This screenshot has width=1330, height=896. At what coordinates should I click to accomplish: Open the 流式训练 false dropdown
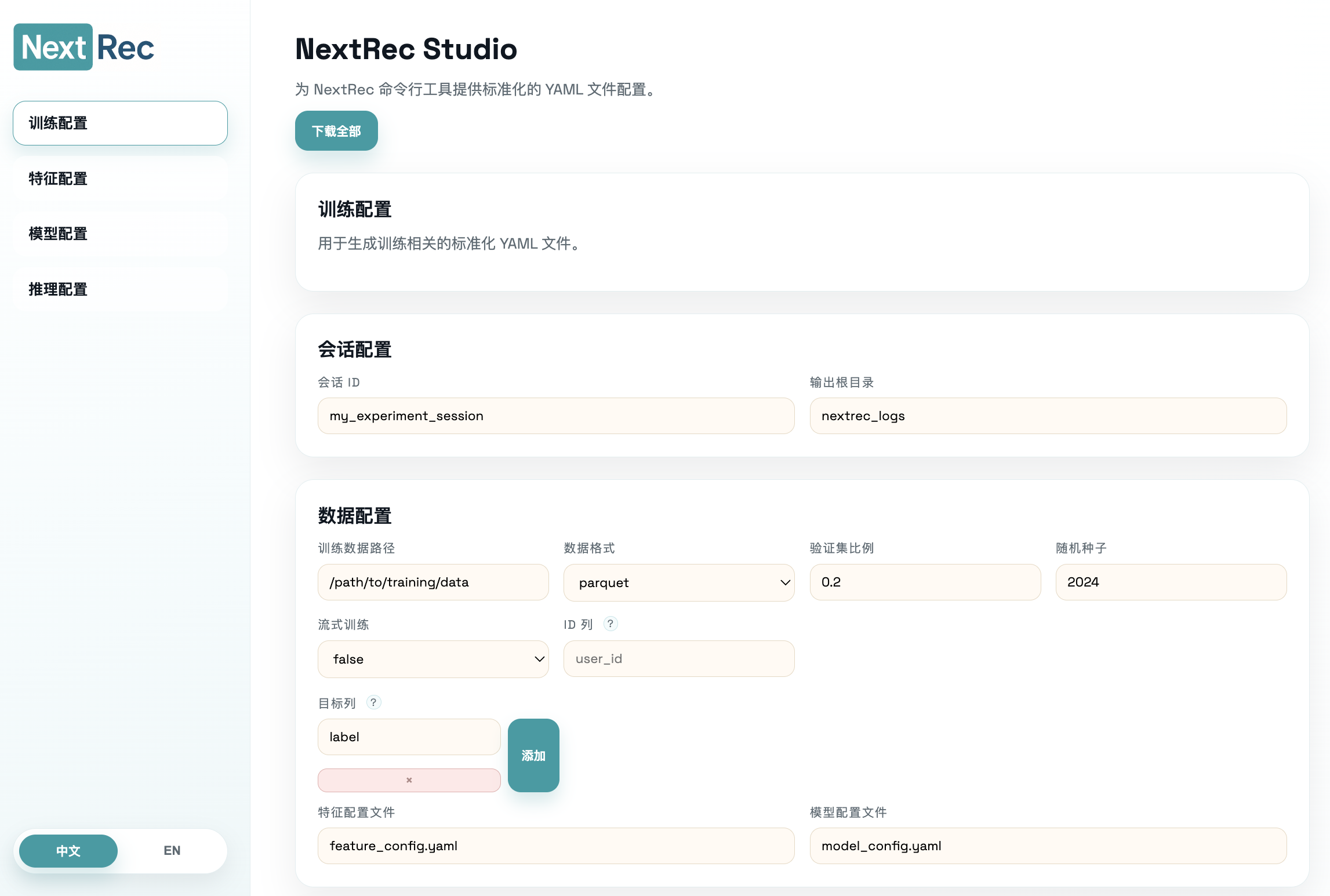pyautogui.click(x=433, y=659)
